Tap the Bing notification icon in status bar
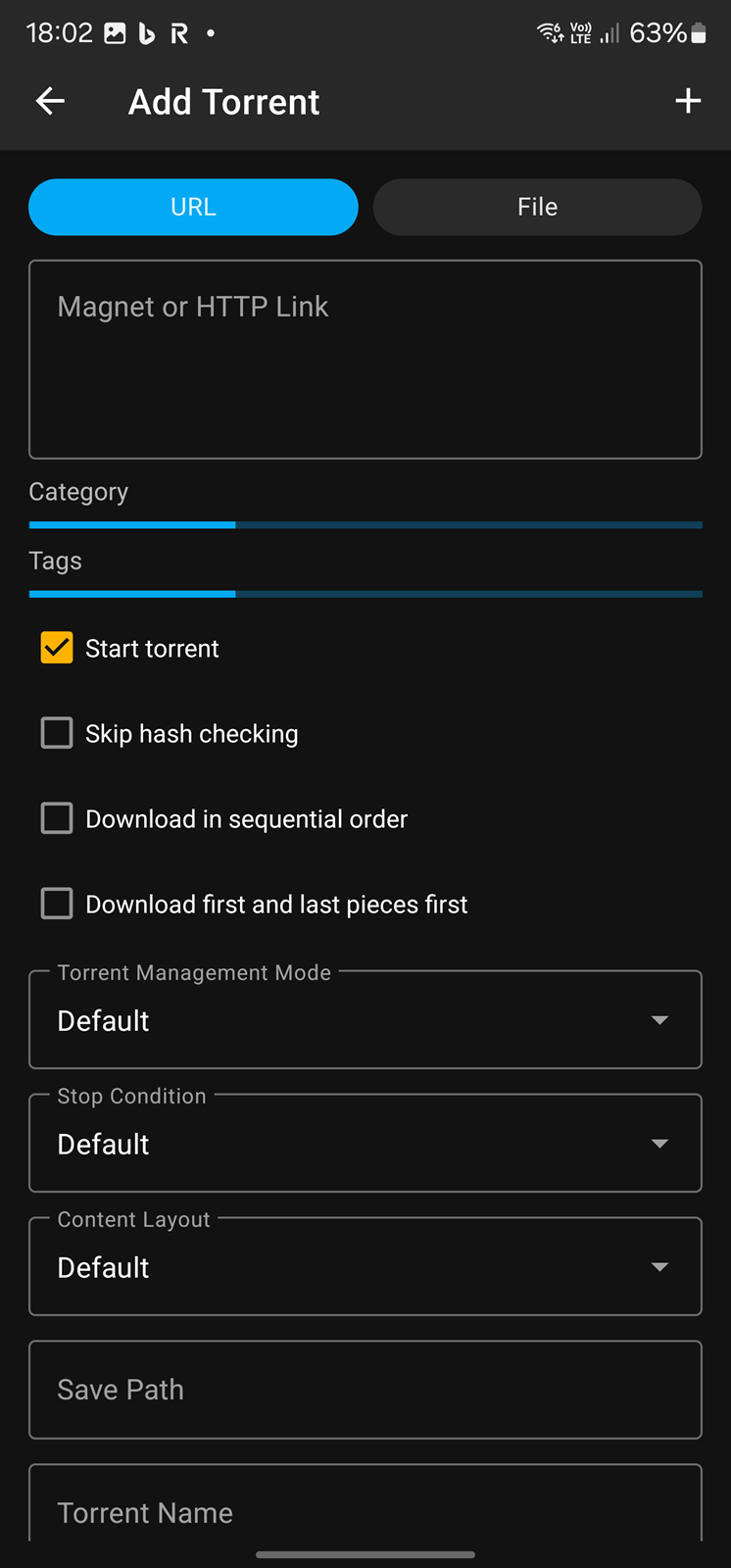 [147, 33]
